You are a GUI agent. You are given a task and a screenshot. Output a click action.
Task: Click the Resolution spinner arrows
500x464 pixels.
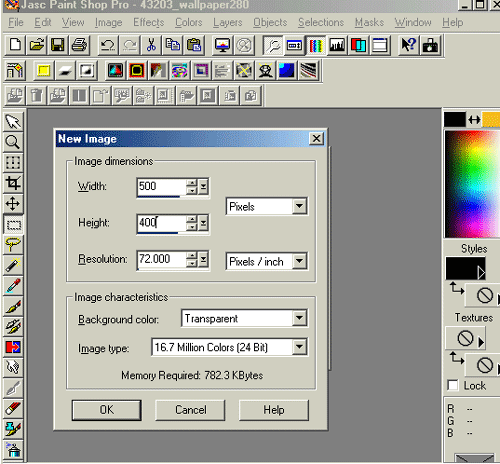[x=192, y=259]
